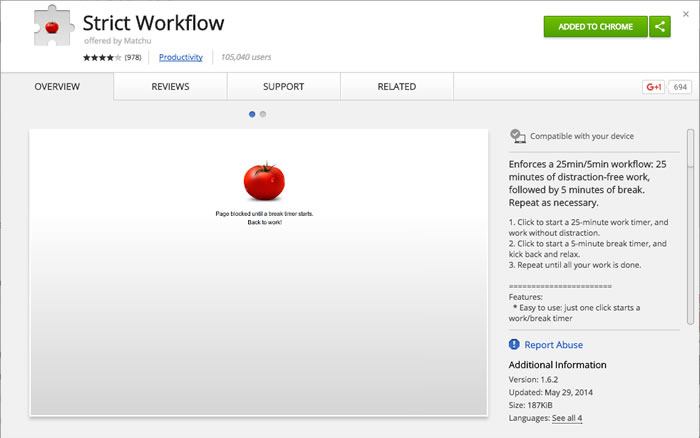The width and height of the screenshot is (700, 438).
Task: Switch to the Support tab
Action: tap(283, 87)
